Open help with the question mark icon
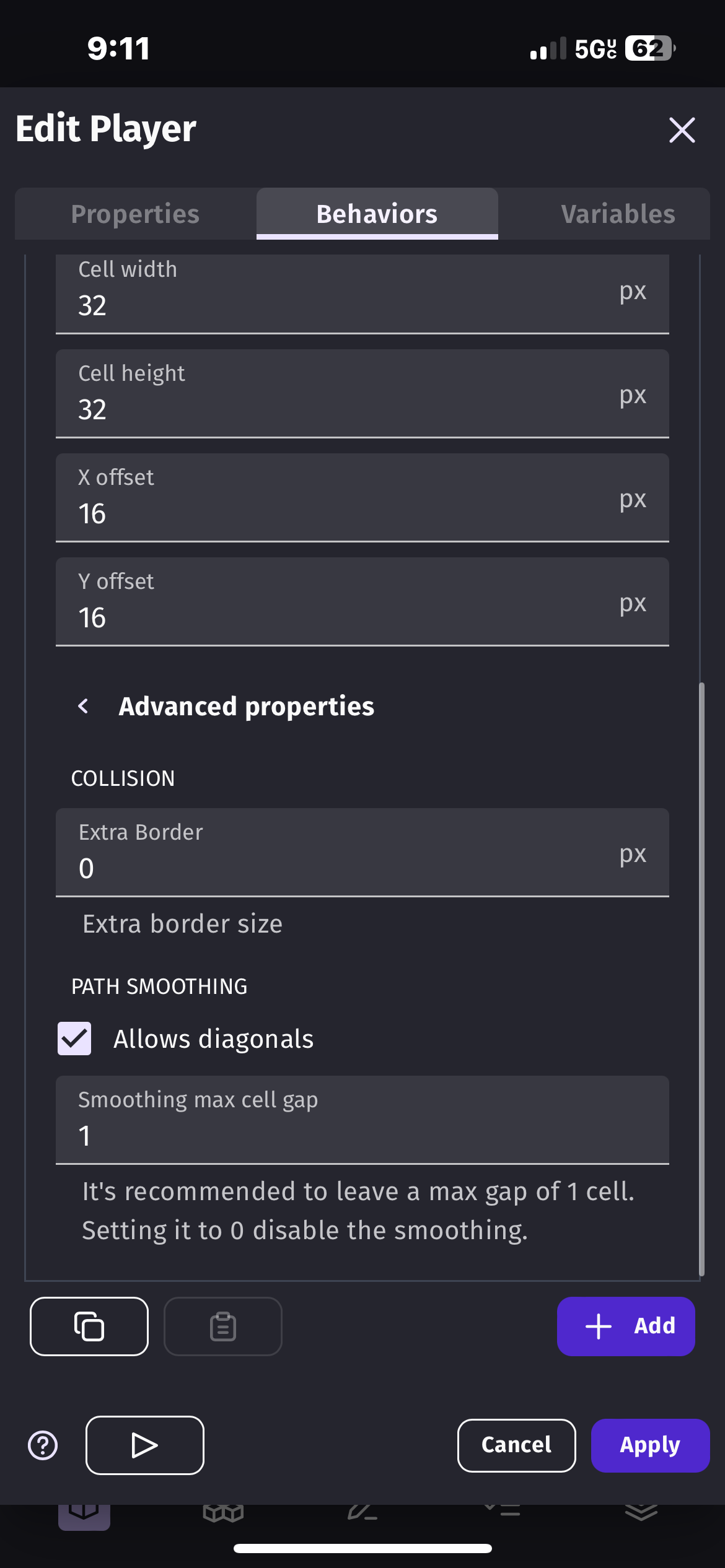 [x=43, y=1445]
